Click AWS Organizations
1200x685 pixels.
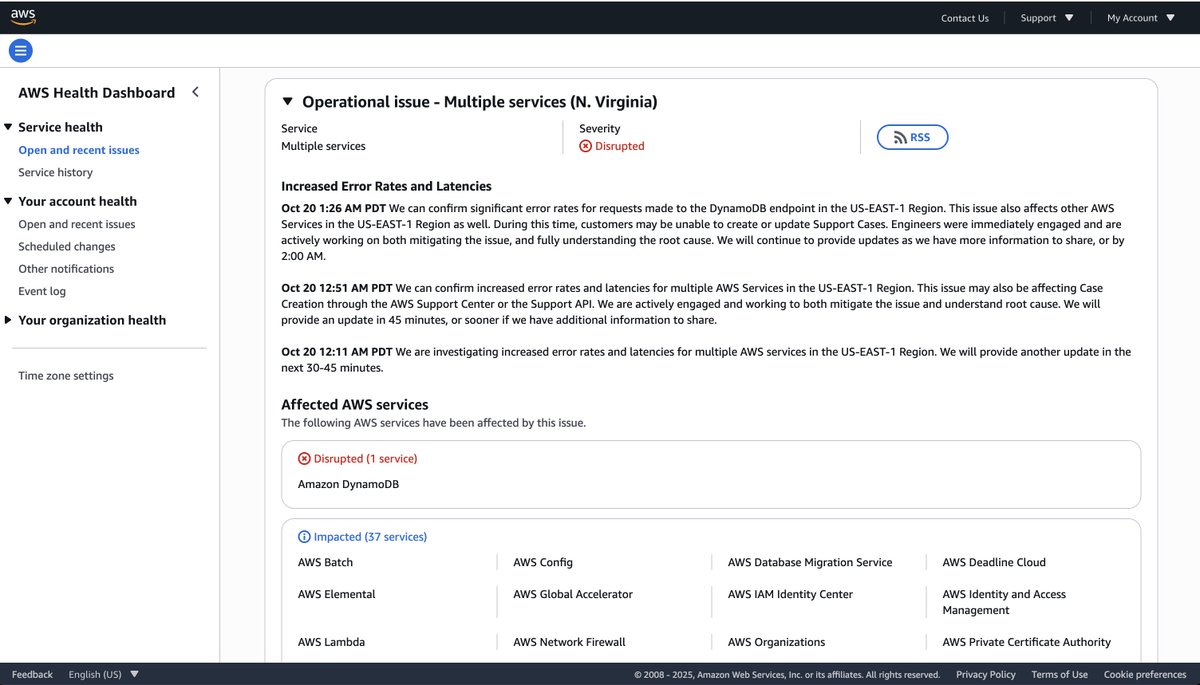pos(777,642)
